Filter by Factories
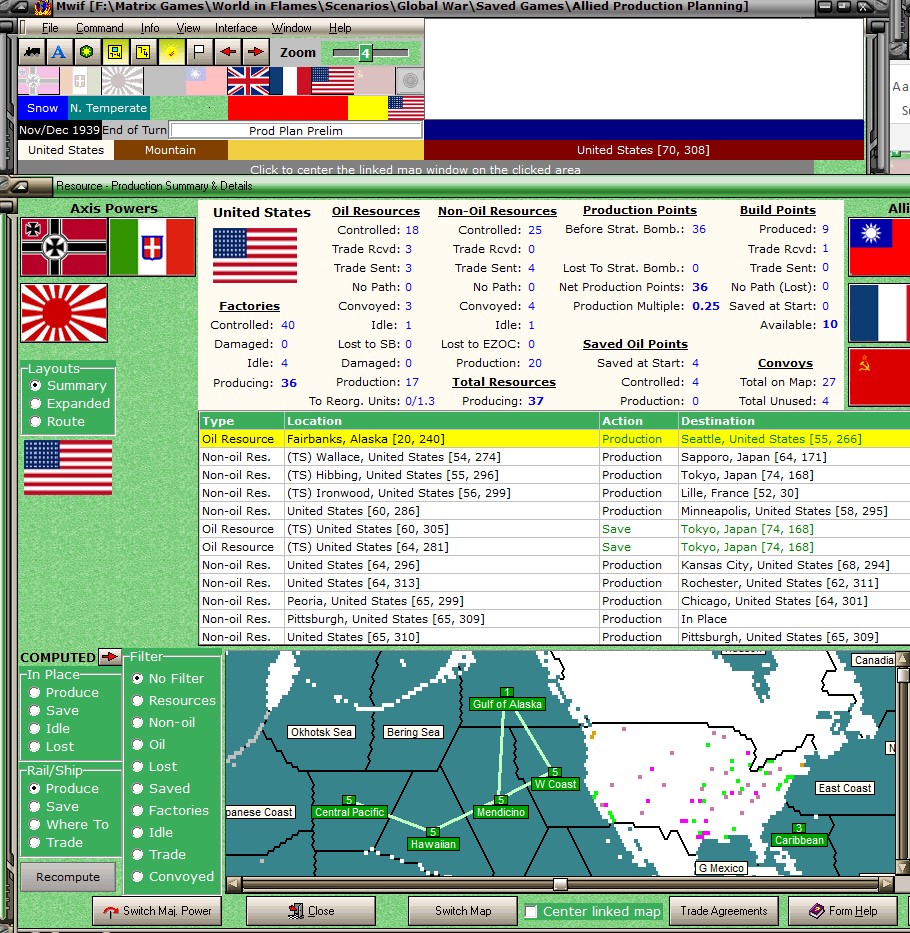This screenshot has width=910, height=933. (x=137, y=810)
